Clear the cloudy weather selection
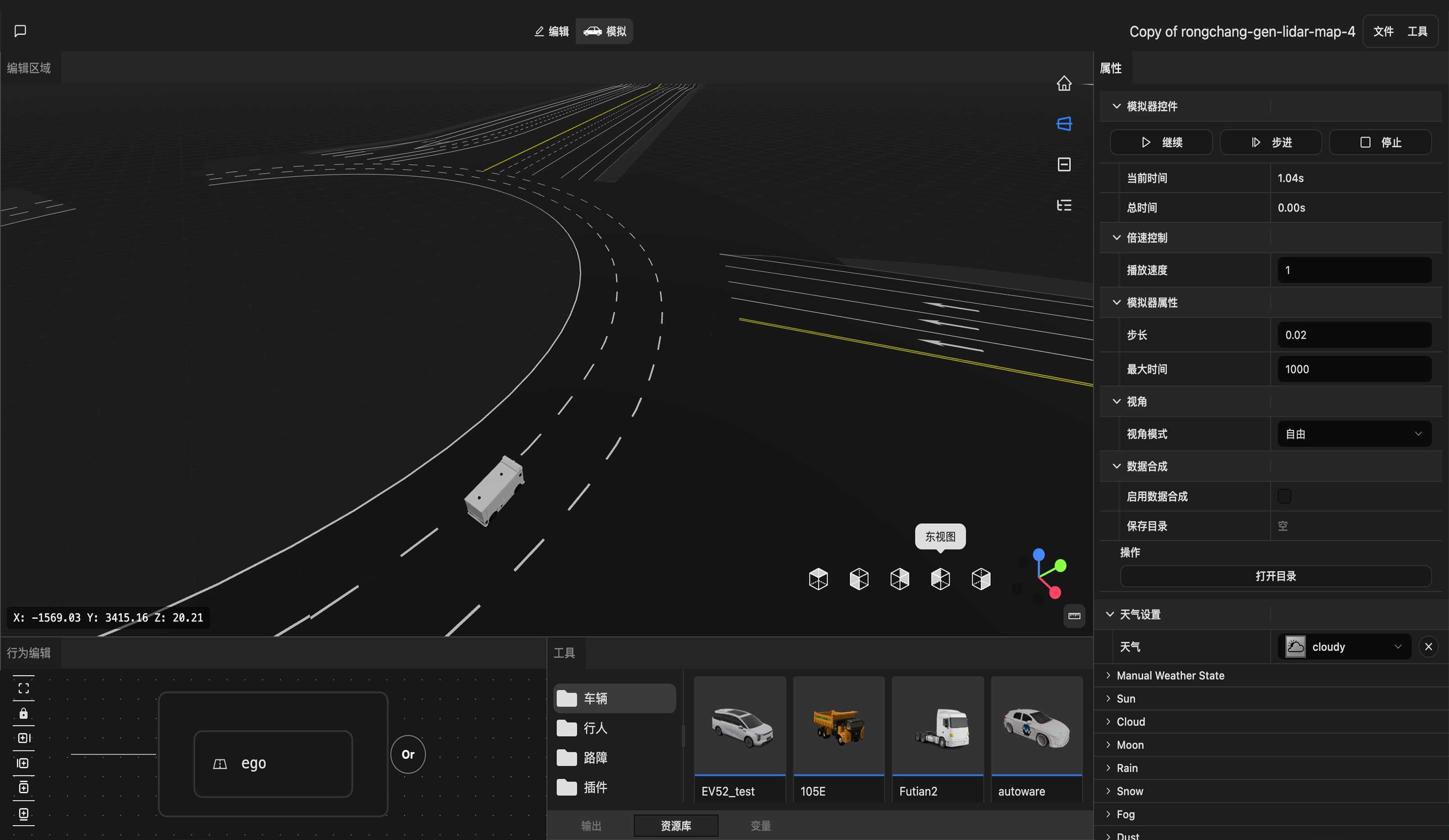1449x840 pixels. tap(1428, 647)
